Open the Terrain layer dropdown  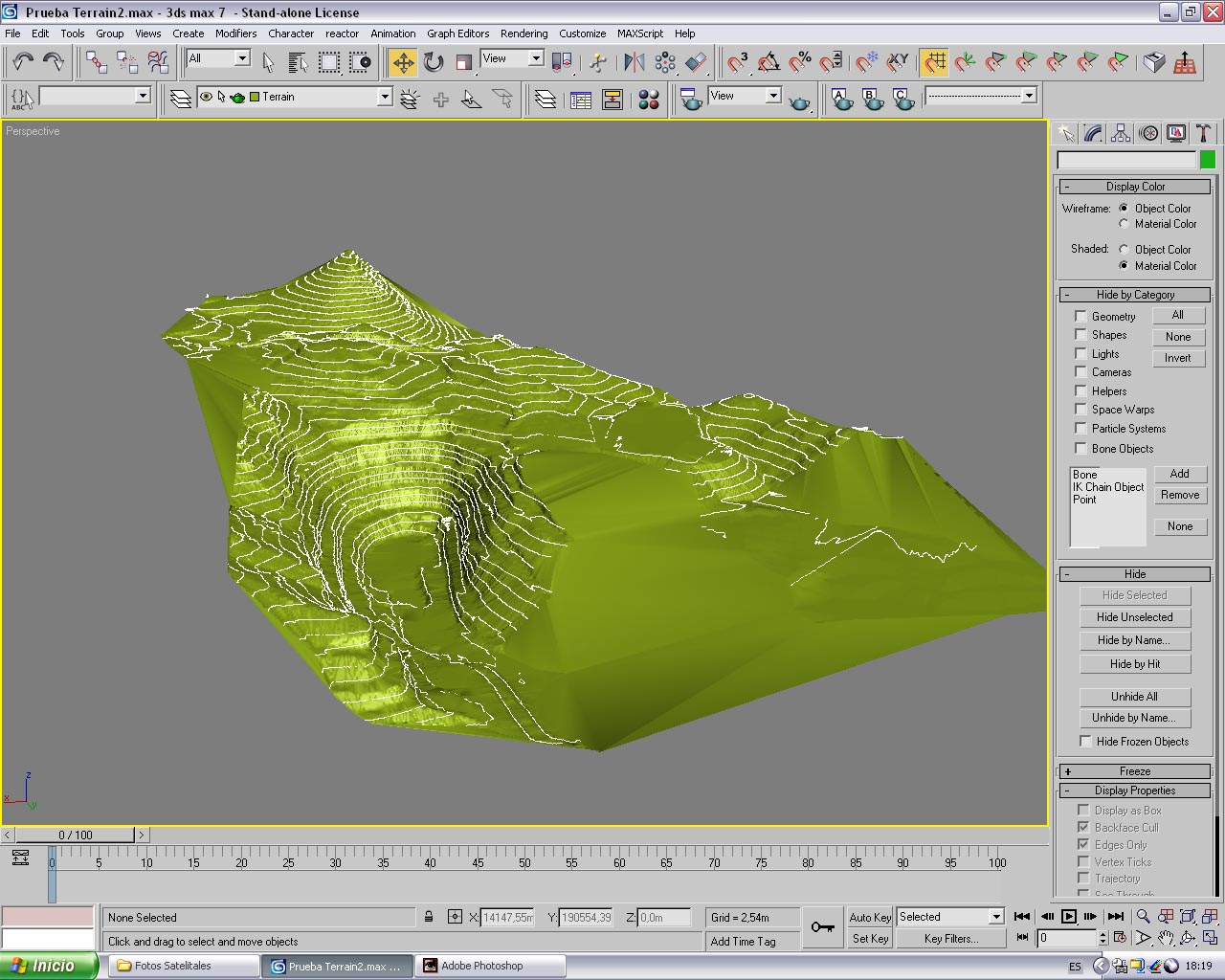[384, 97]
